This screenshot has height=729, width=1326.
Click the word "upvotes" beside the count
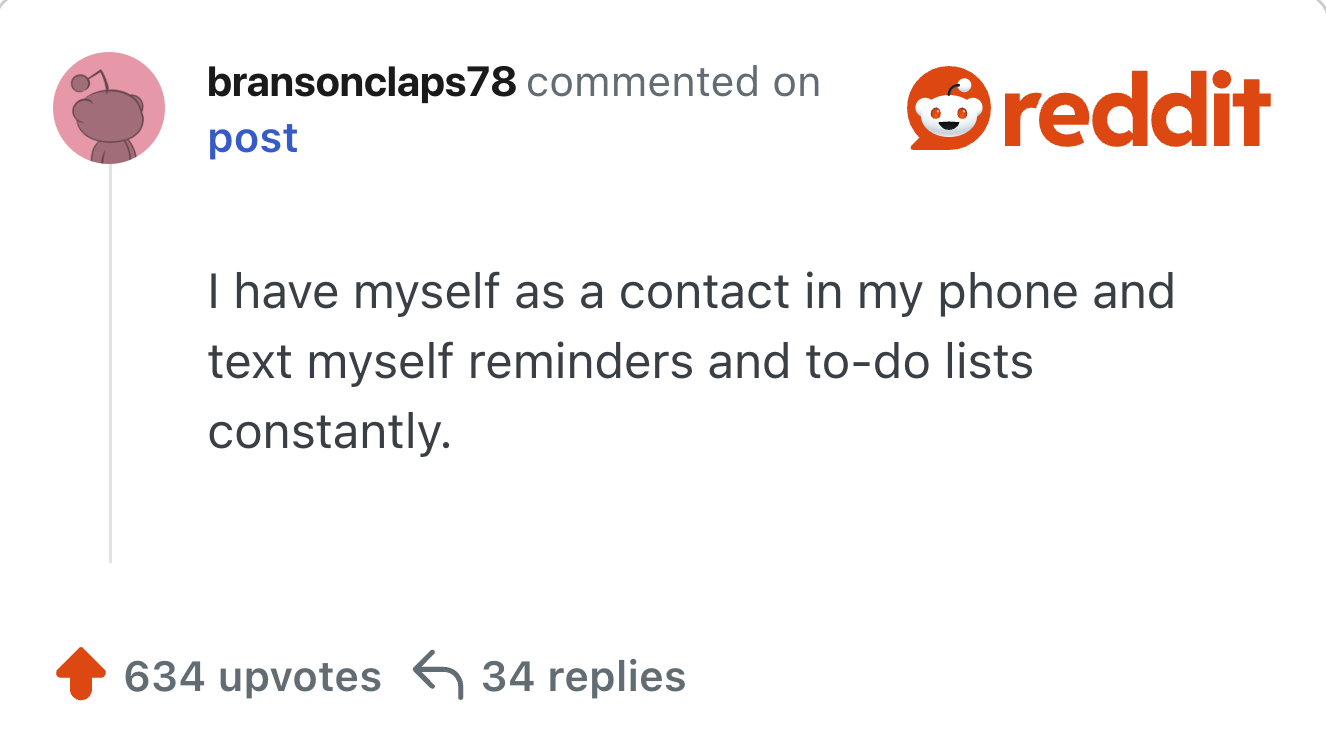[299, 677]
